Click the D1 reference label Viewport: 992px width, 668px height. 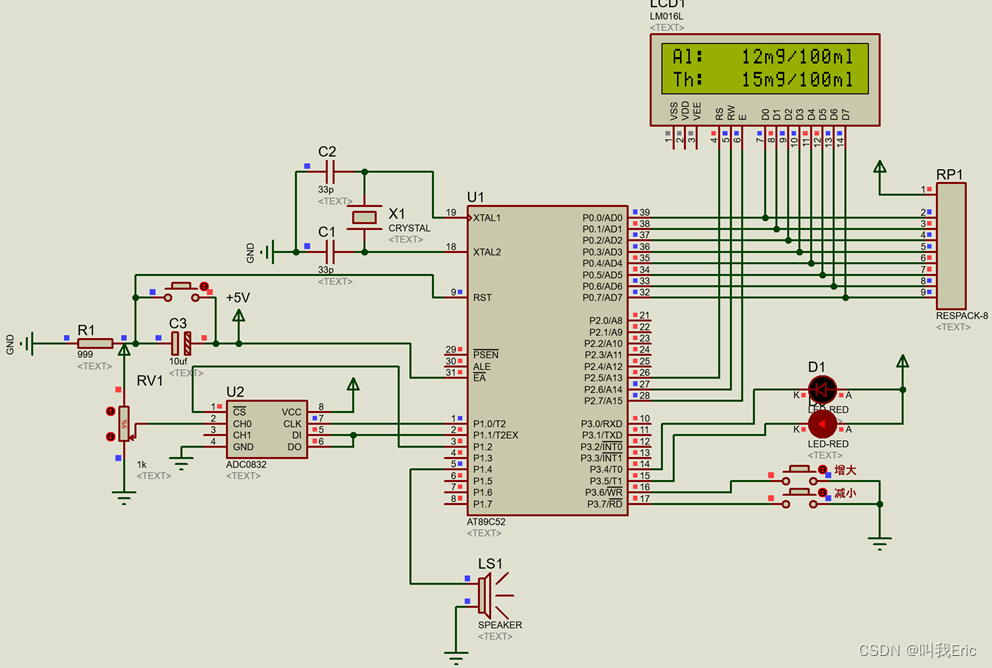point(816,367)
